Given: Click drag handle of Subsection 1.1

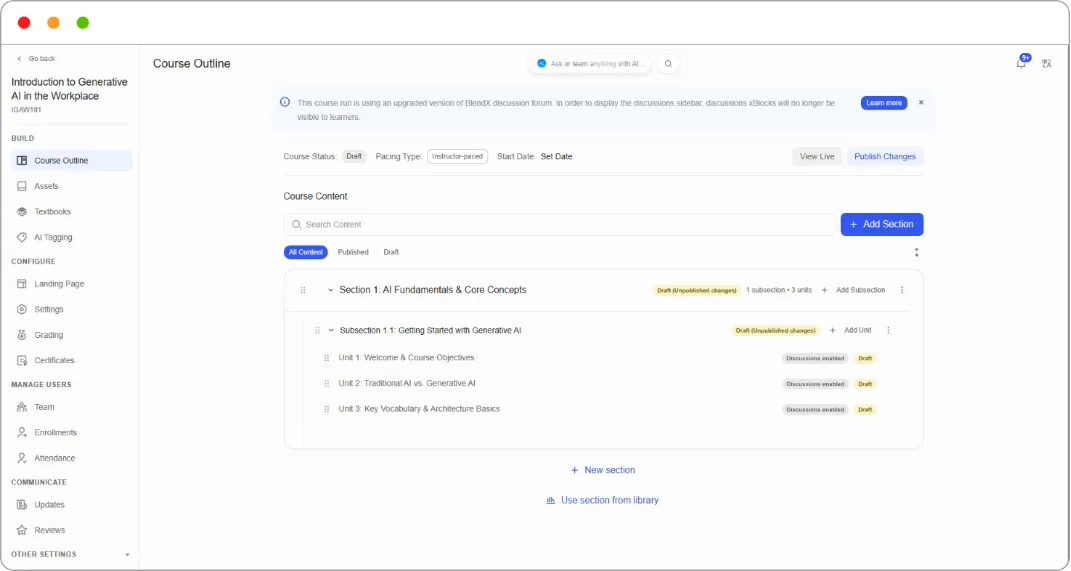Looking at the screenshot, I should (x=318, y=331).
